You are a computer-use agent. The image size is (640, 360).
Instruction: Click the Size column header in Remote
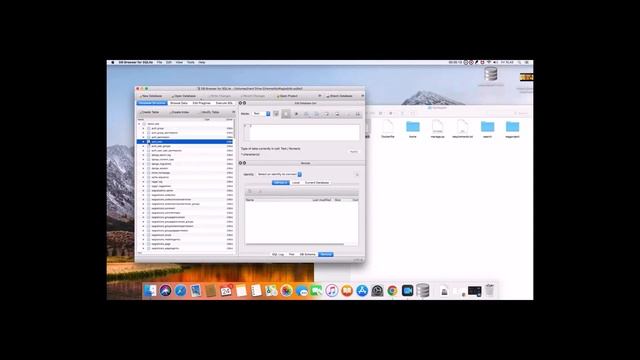(x=338, y=200)
